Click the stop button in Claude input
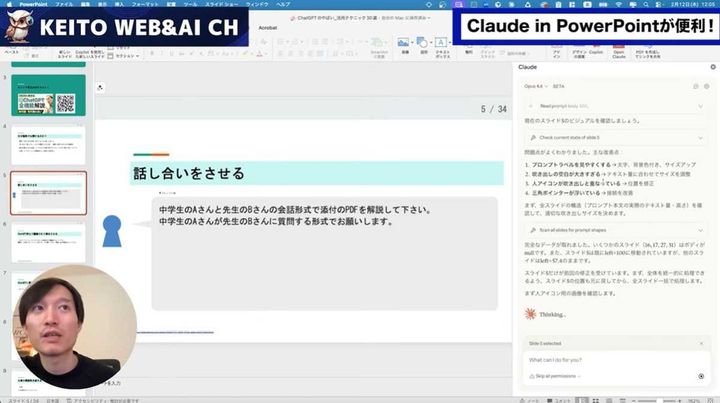Image resolution: width=720 pixels, height=403 pixels. [701, 376]
